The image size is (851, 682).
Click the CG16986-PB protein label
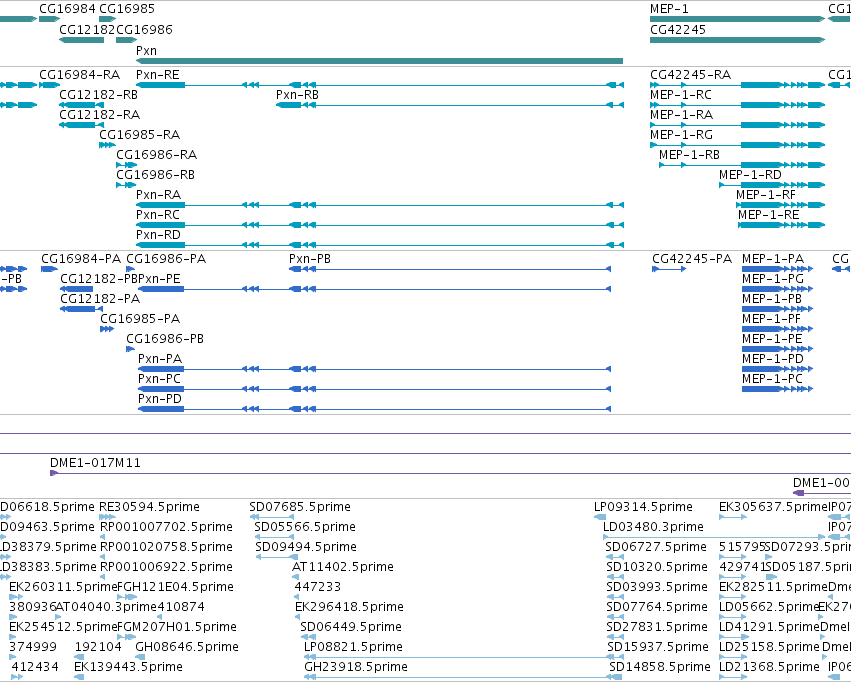point(165,339)
